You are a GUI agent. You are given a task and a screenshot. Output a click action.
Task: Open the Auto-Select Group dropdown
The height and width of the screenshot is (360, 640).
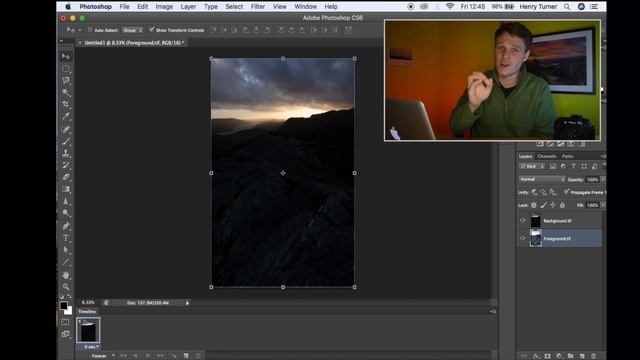(133, 30)
